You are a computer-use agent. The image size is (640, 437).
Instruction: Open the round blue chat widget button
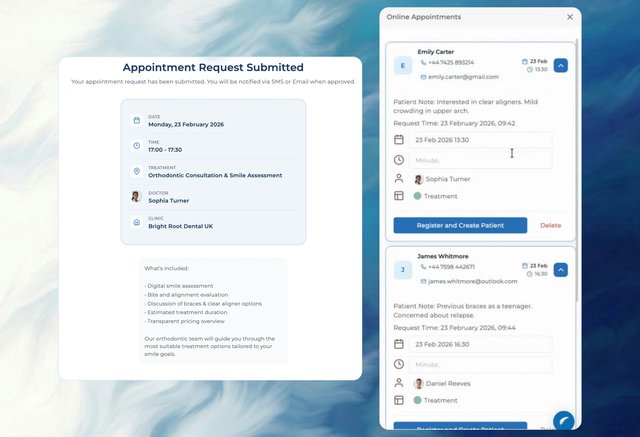tap(564, 421)
